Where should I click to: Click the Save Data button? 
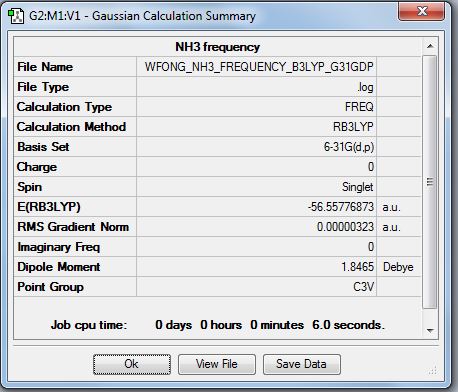(302, 364)
